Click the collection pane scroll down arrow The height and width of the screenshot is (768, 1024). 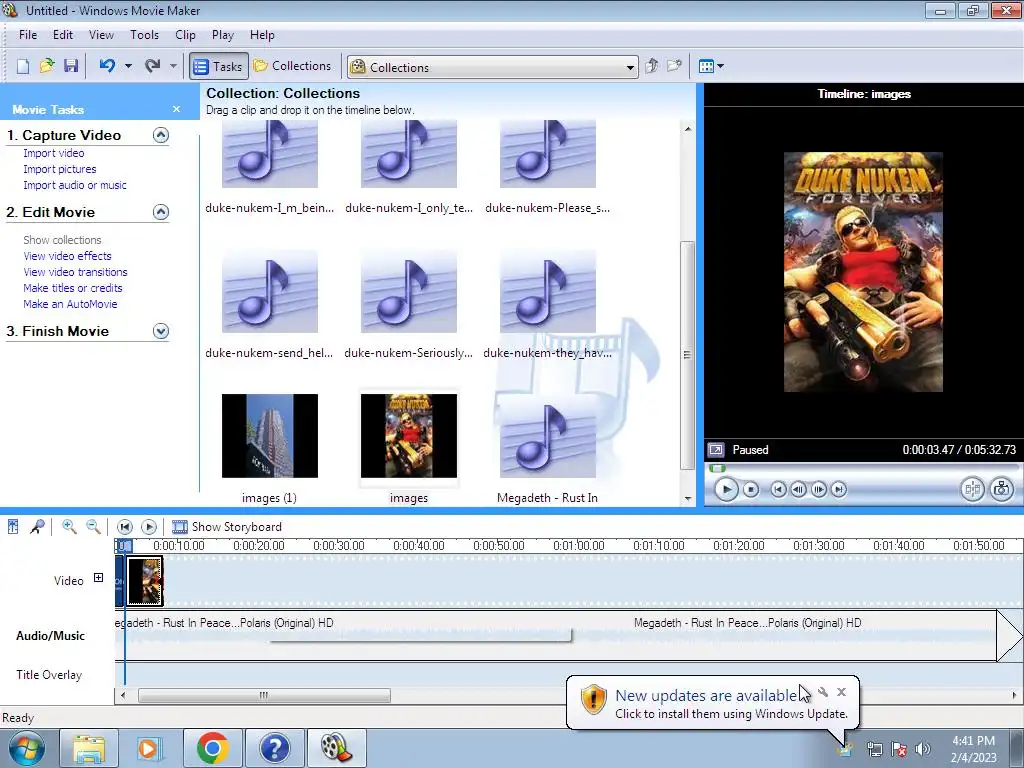tap(688, 498)
